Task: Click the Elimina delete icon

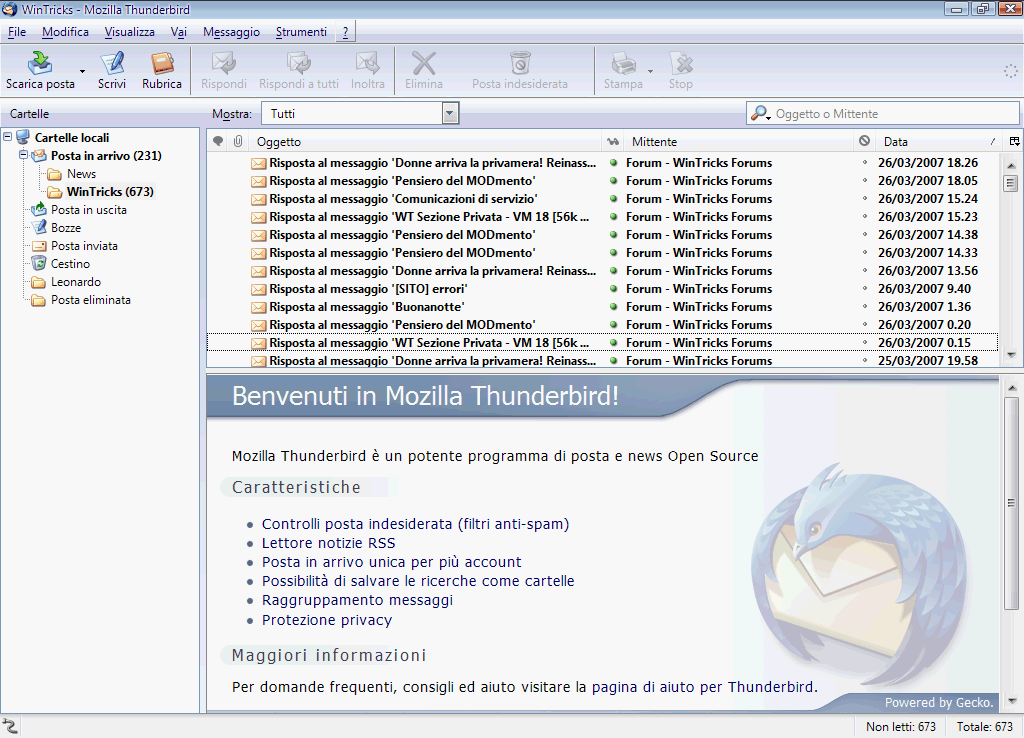Action: coord(424,63)
